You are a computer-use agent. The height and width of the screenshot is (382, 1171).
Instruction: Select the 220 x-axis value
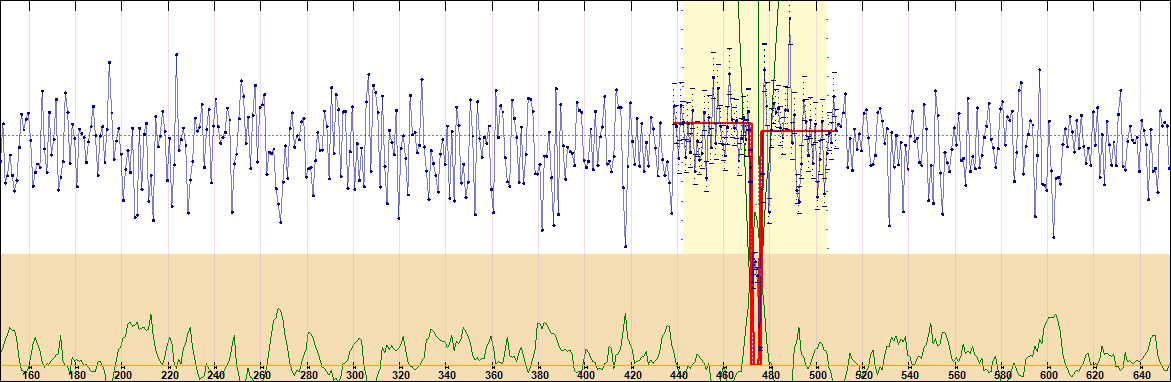coord(170,375)
